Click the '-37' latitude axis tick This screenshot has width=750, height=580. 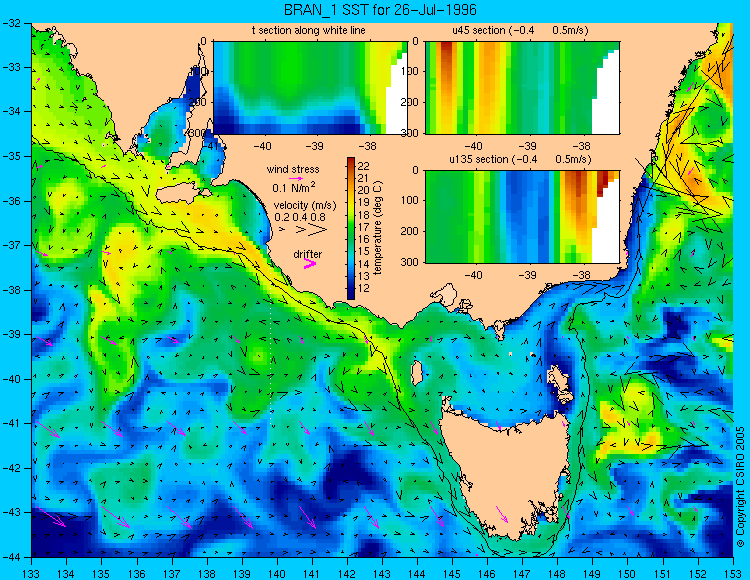(x=11, y=245)
